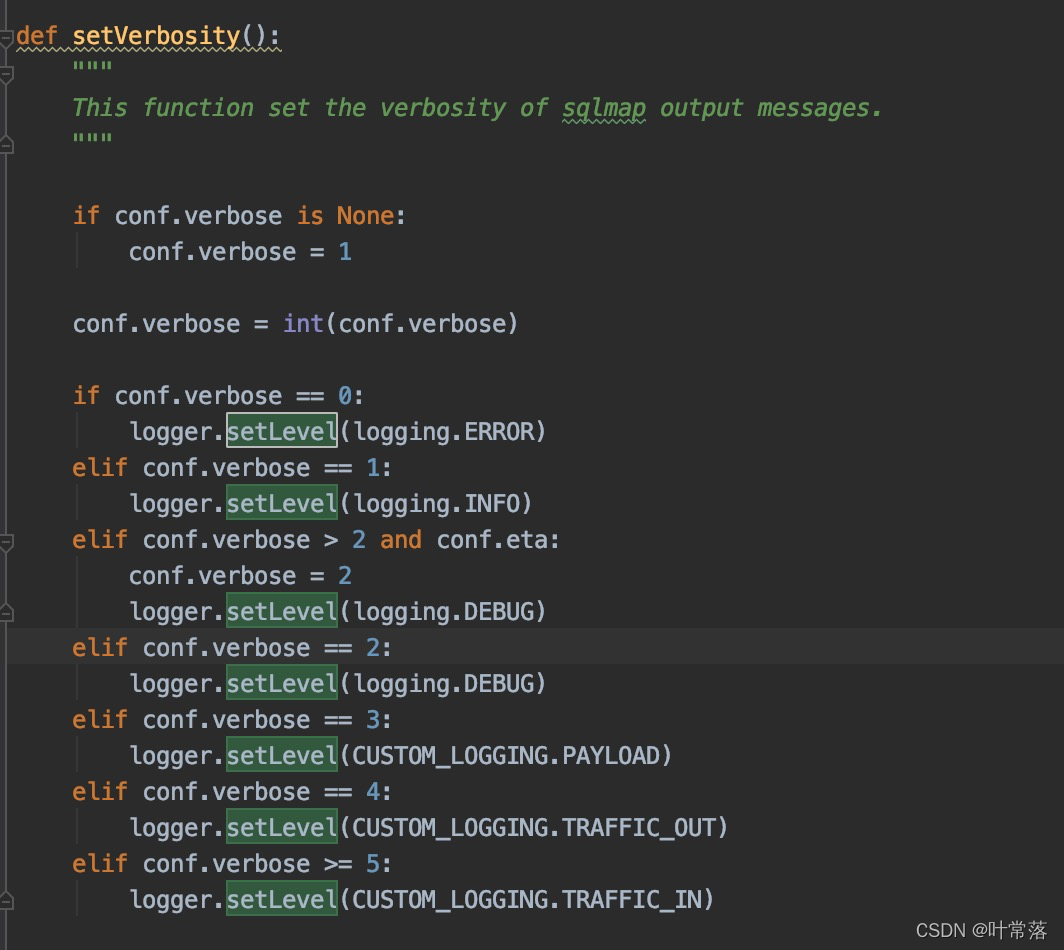Screen dimensions: 1064x950
Task: Click the fold-end marker beside the closing docstring quotes
Action: point(6,145)
